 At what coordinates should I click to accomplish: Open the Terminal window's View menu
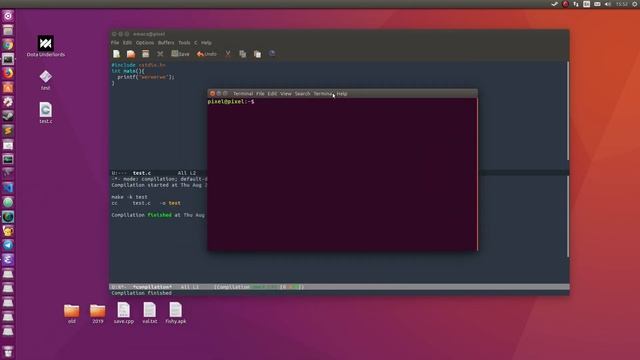286,93
